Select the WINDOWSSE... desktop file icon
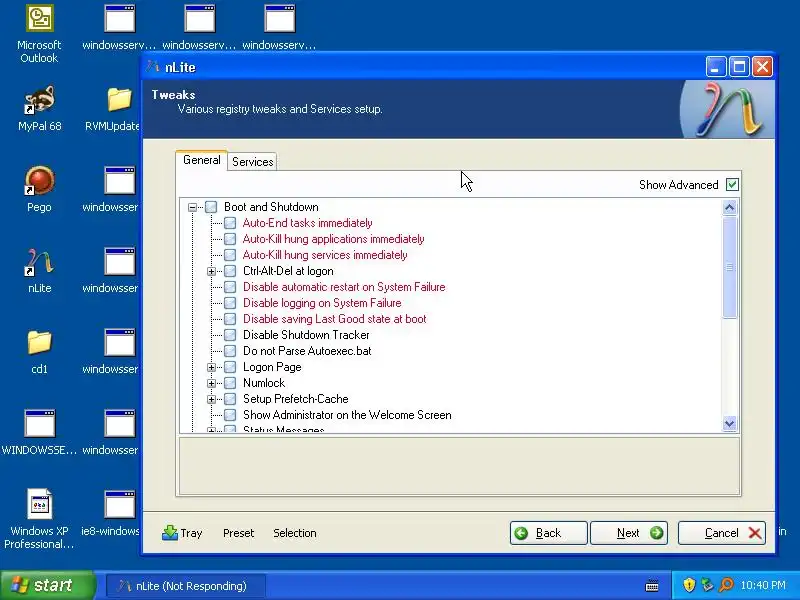This screenshot has height=600, width=800. point(39,423)
